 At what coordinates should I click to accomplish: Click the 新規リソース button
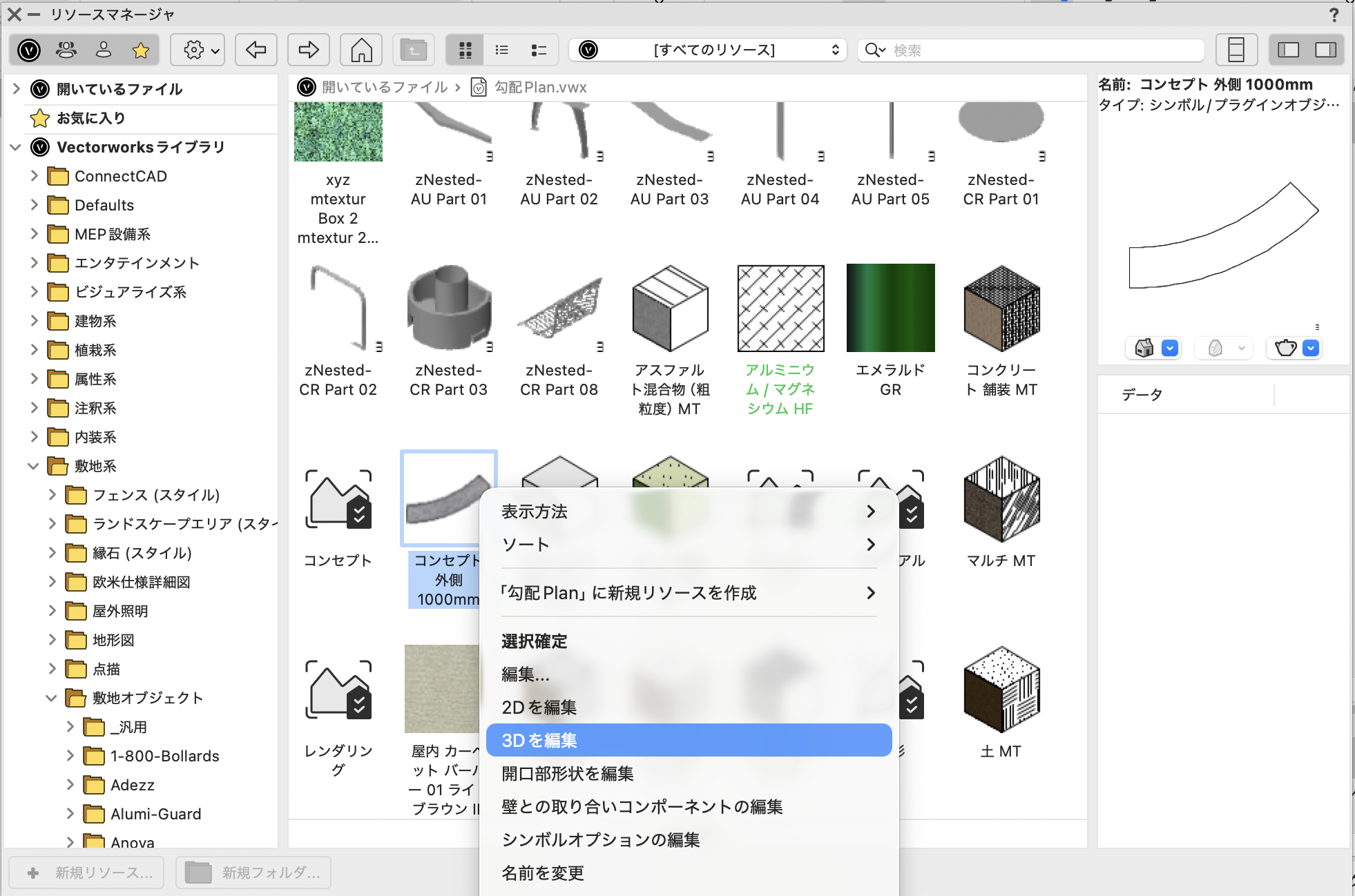point(86,873)
